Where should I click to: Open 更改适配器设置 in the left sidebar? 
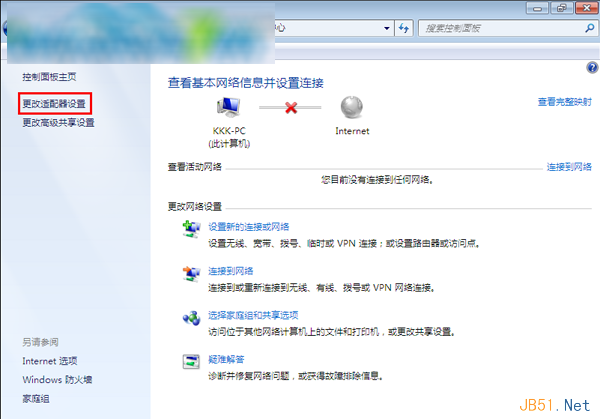[57, 103]
